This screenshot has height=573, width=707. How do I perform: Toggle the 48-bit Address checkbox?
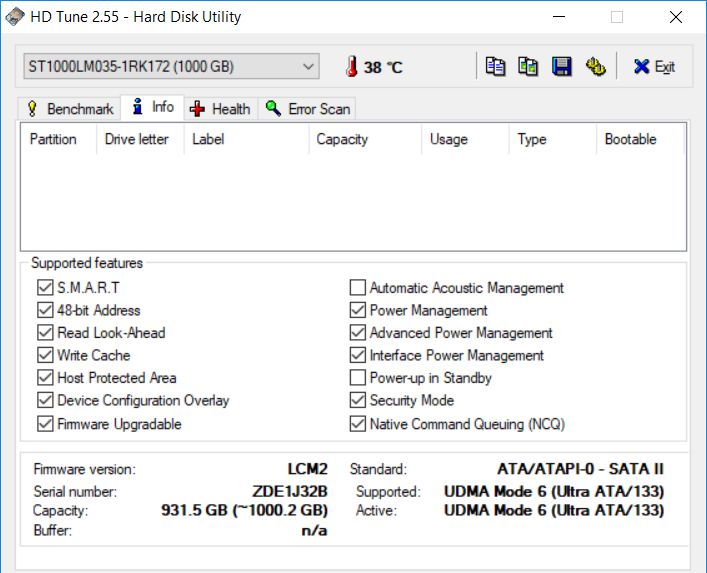pyautogui.click(x=45, y=310)
